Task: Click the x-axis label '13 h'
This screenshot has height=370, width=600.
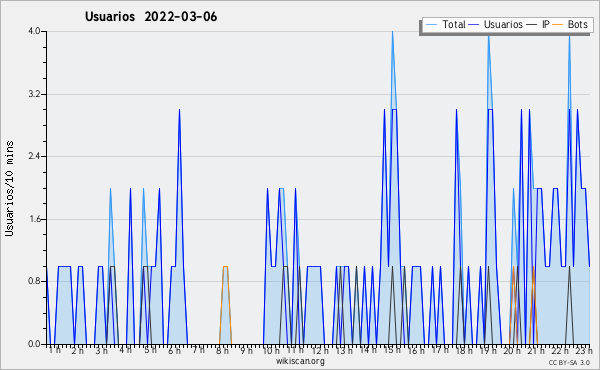Action: point(344,351)
